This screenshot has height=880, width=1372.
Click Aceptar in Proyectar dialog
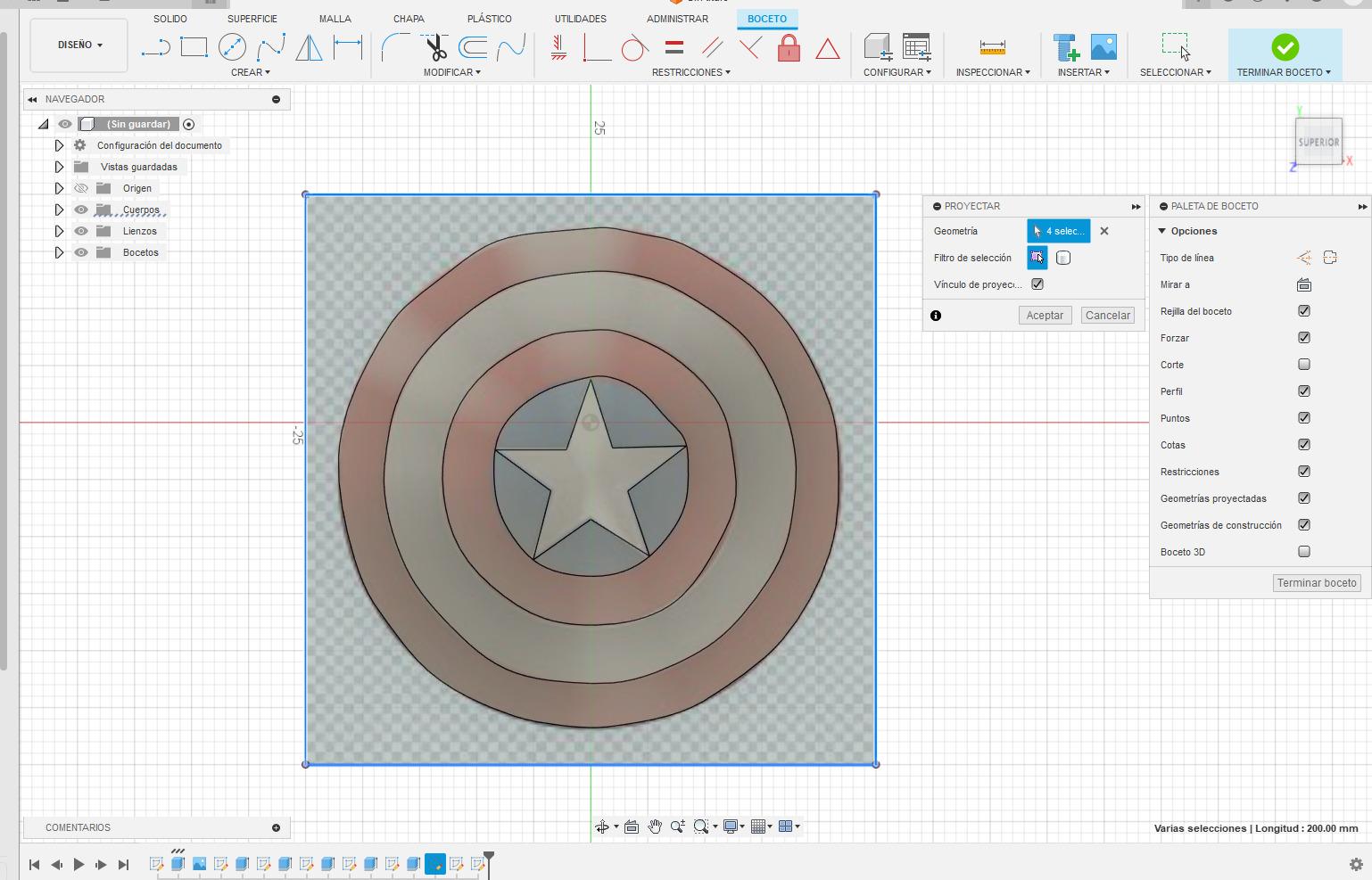[1045, 315]
